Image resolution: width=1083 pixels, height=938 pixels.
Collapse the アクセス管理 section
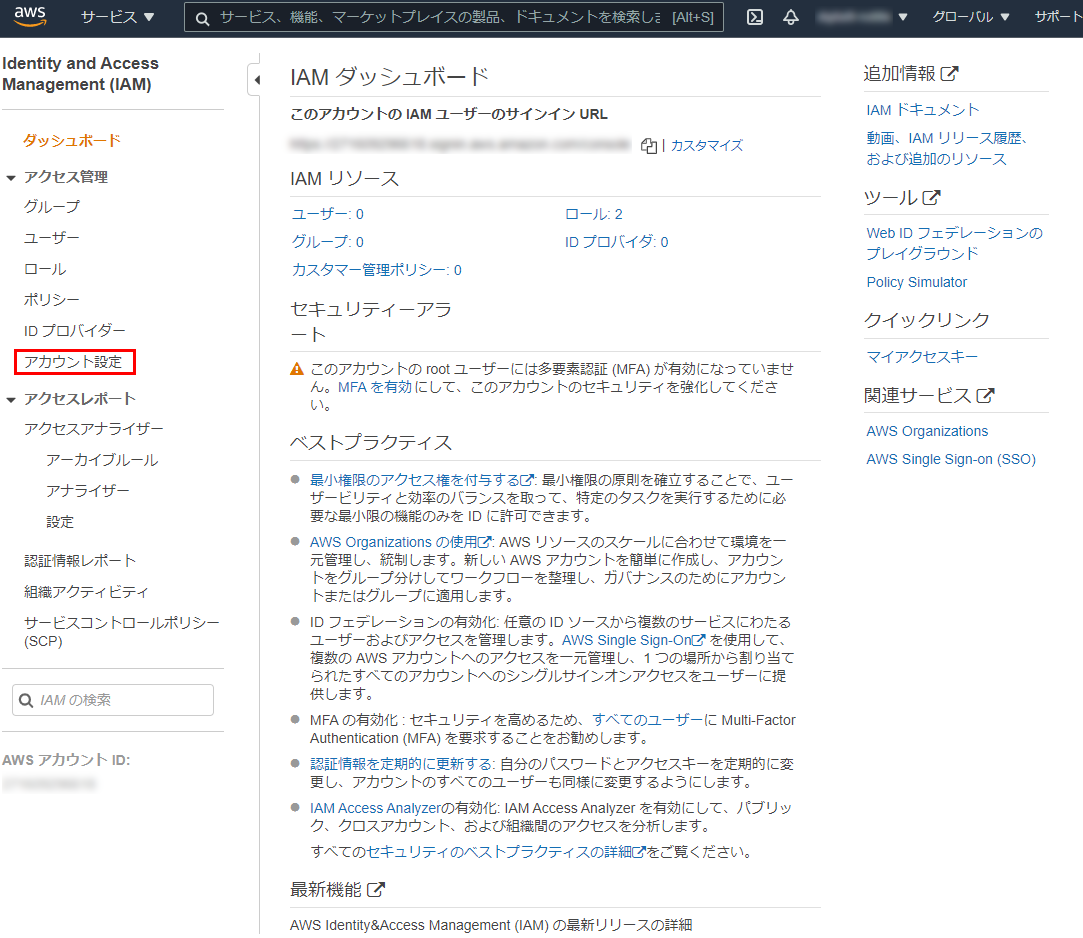[11, 178]
